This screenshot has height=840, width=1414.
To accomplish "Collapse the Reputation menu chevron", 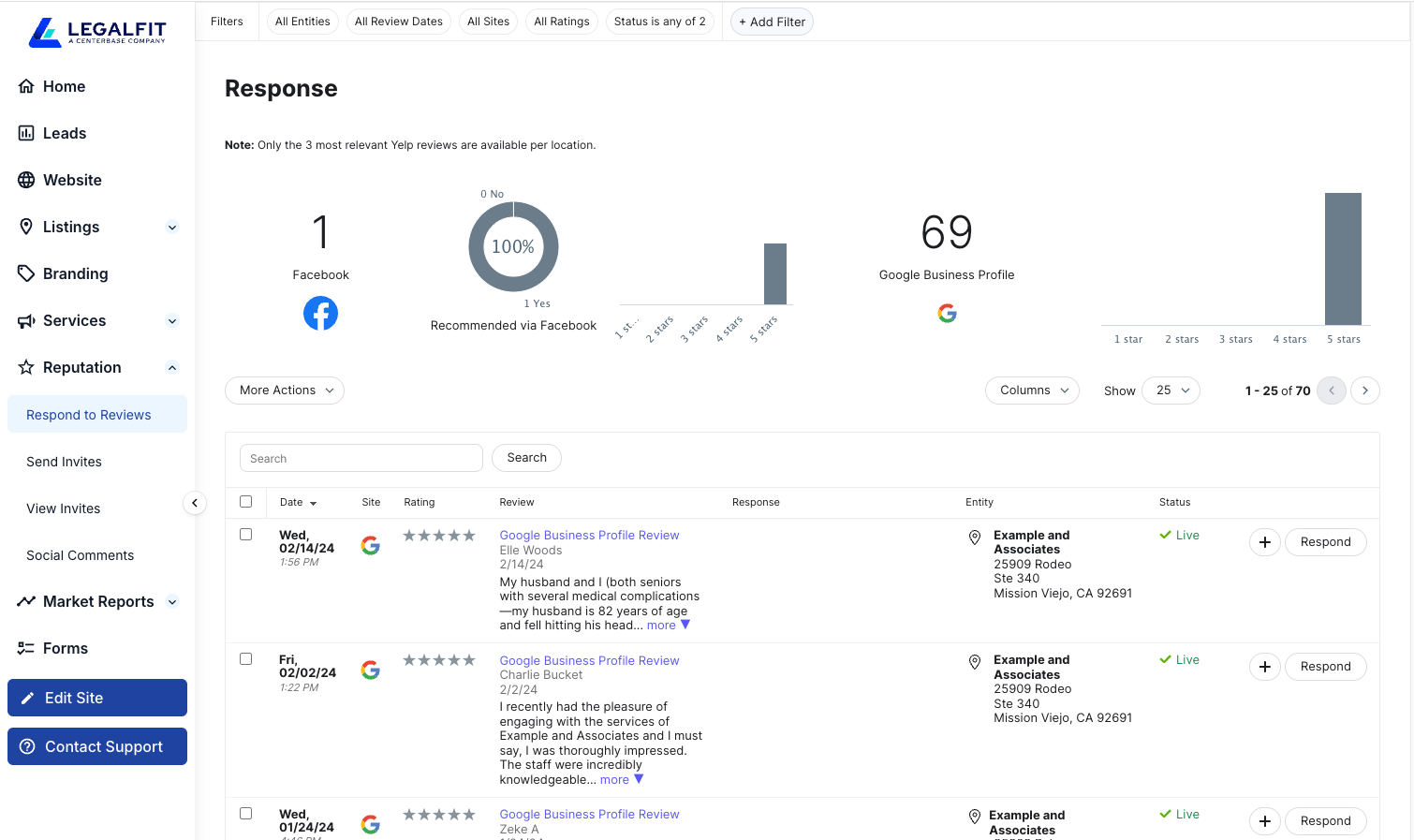I will coord(172,368).
